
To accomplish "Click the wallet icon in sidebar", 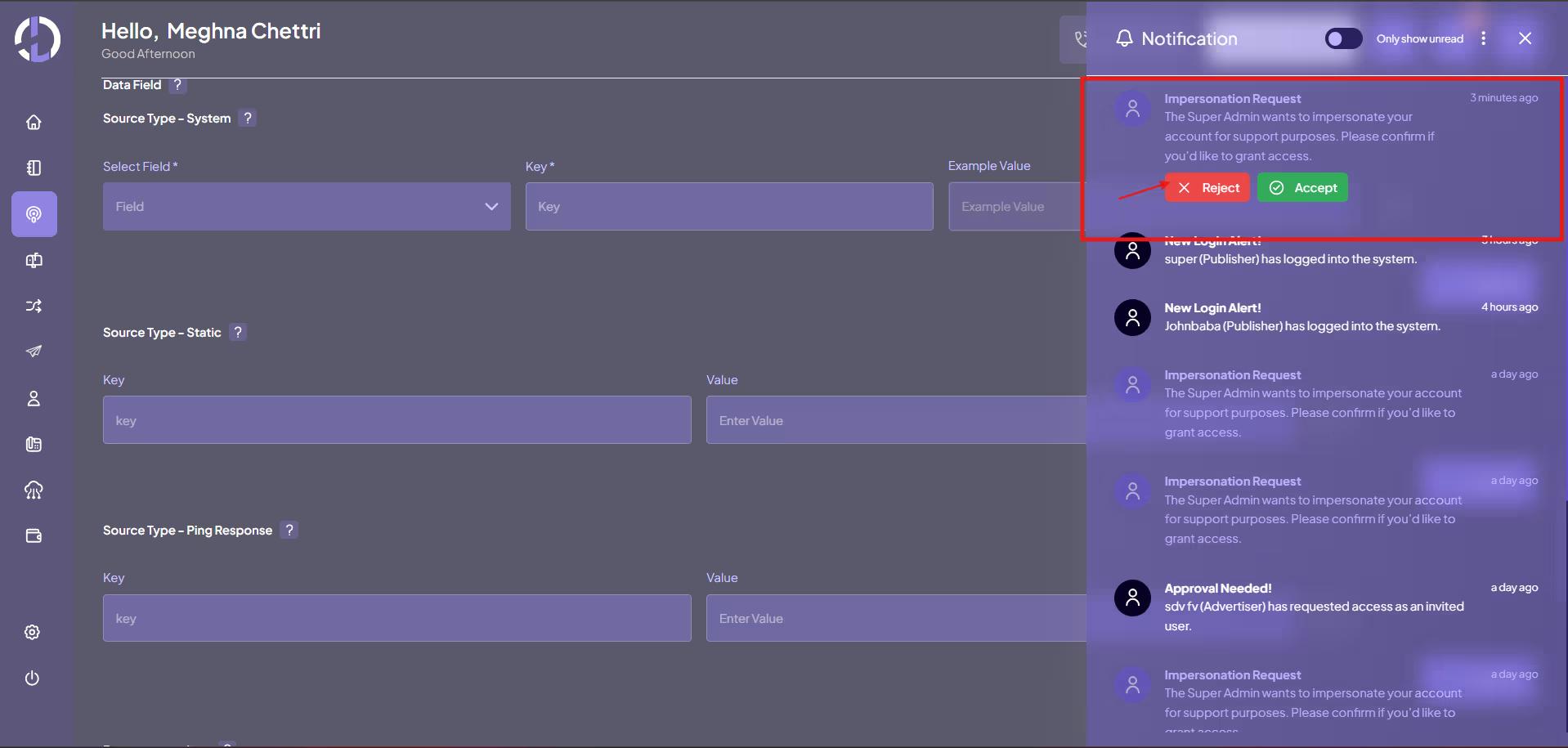I will 34,535.
